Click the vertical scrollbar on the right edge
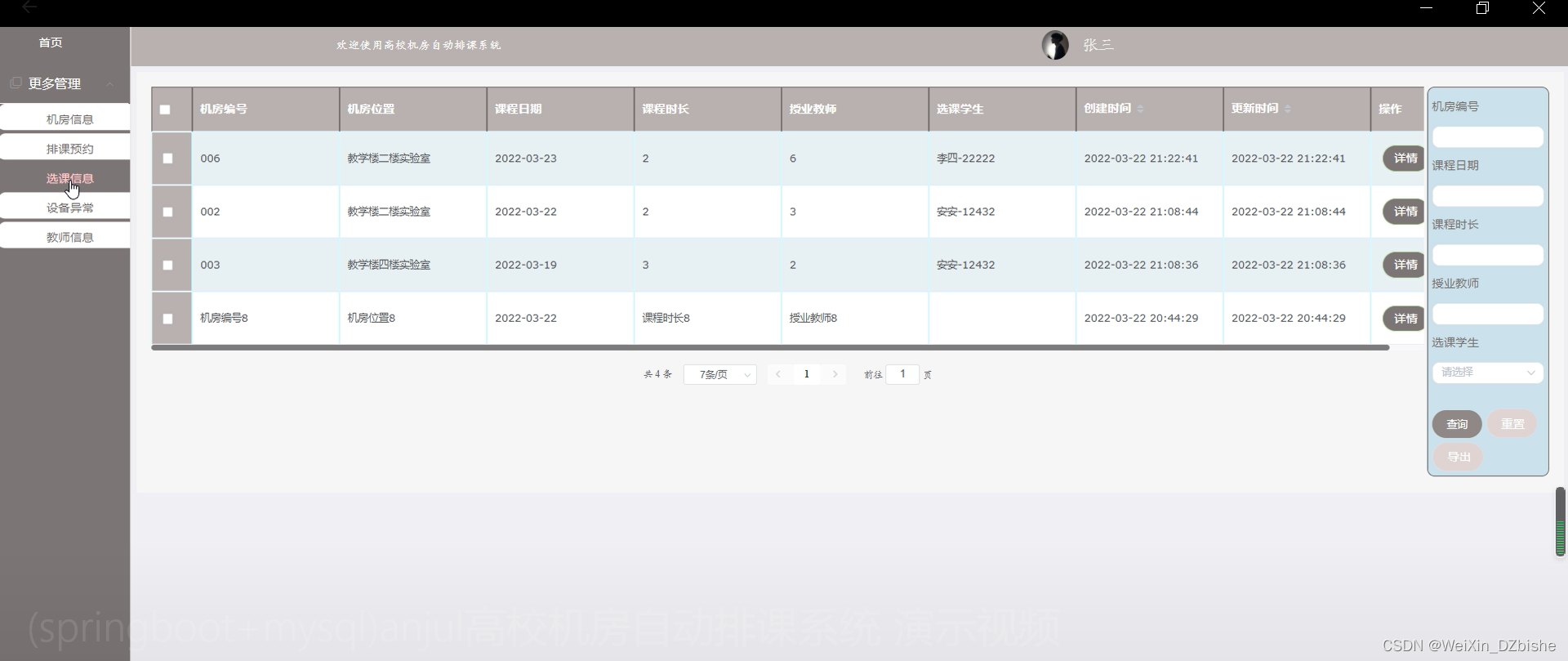Screen dimensions: 1568x661 (x=1561, y=521)
